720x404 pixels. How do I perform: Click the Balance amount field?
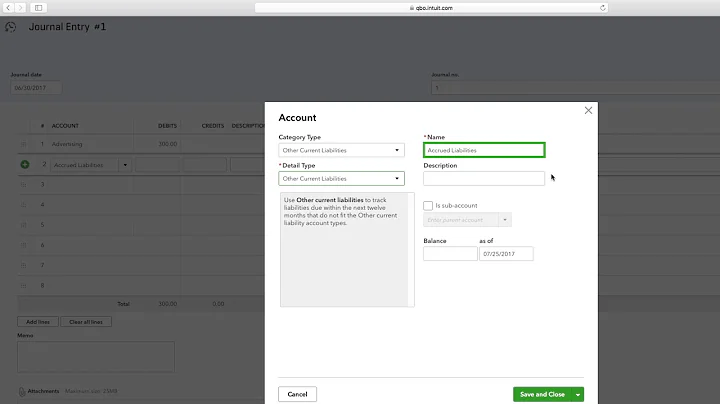pos(450,253)
